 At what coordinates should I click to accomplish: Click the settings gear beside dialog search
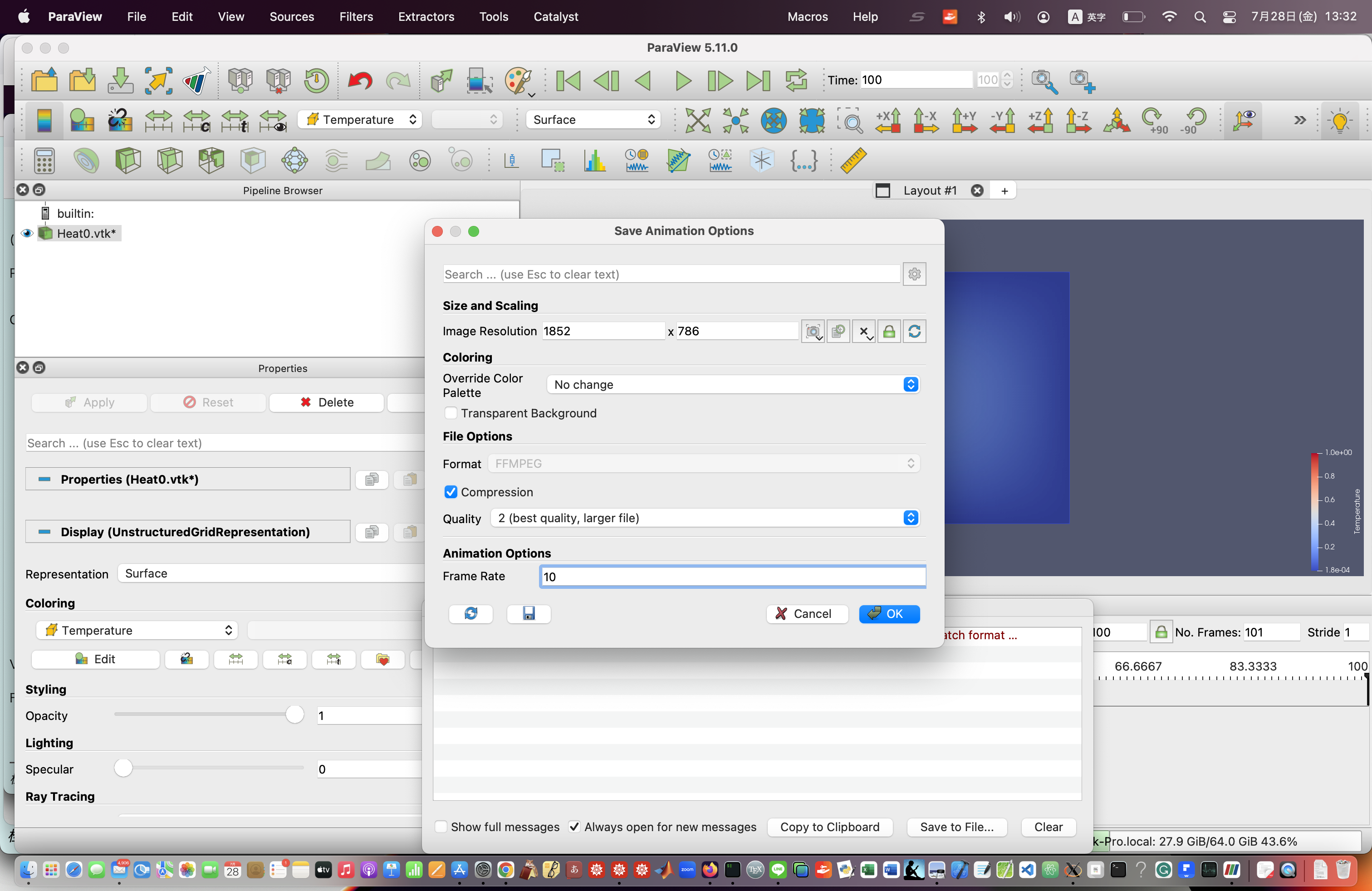click(x=914, y=274)
